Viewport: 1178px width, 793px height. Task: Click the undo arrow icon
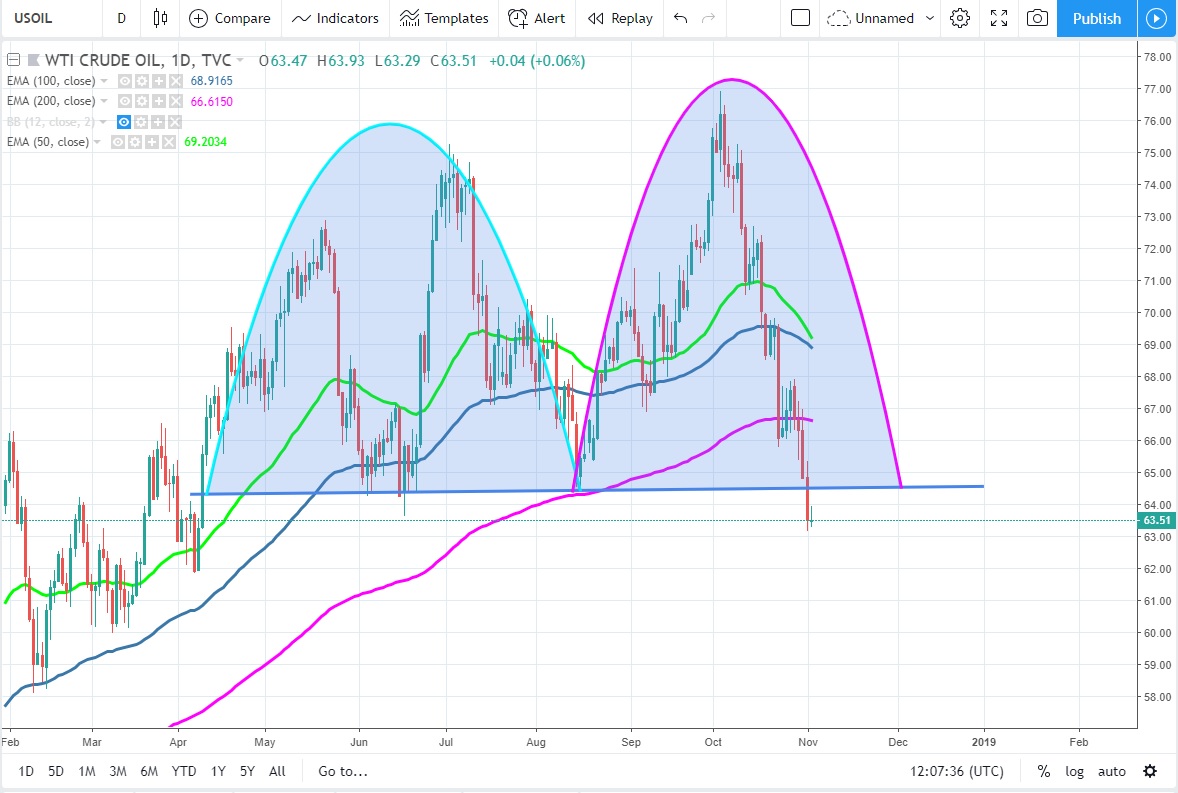click(x=681, y=18)
